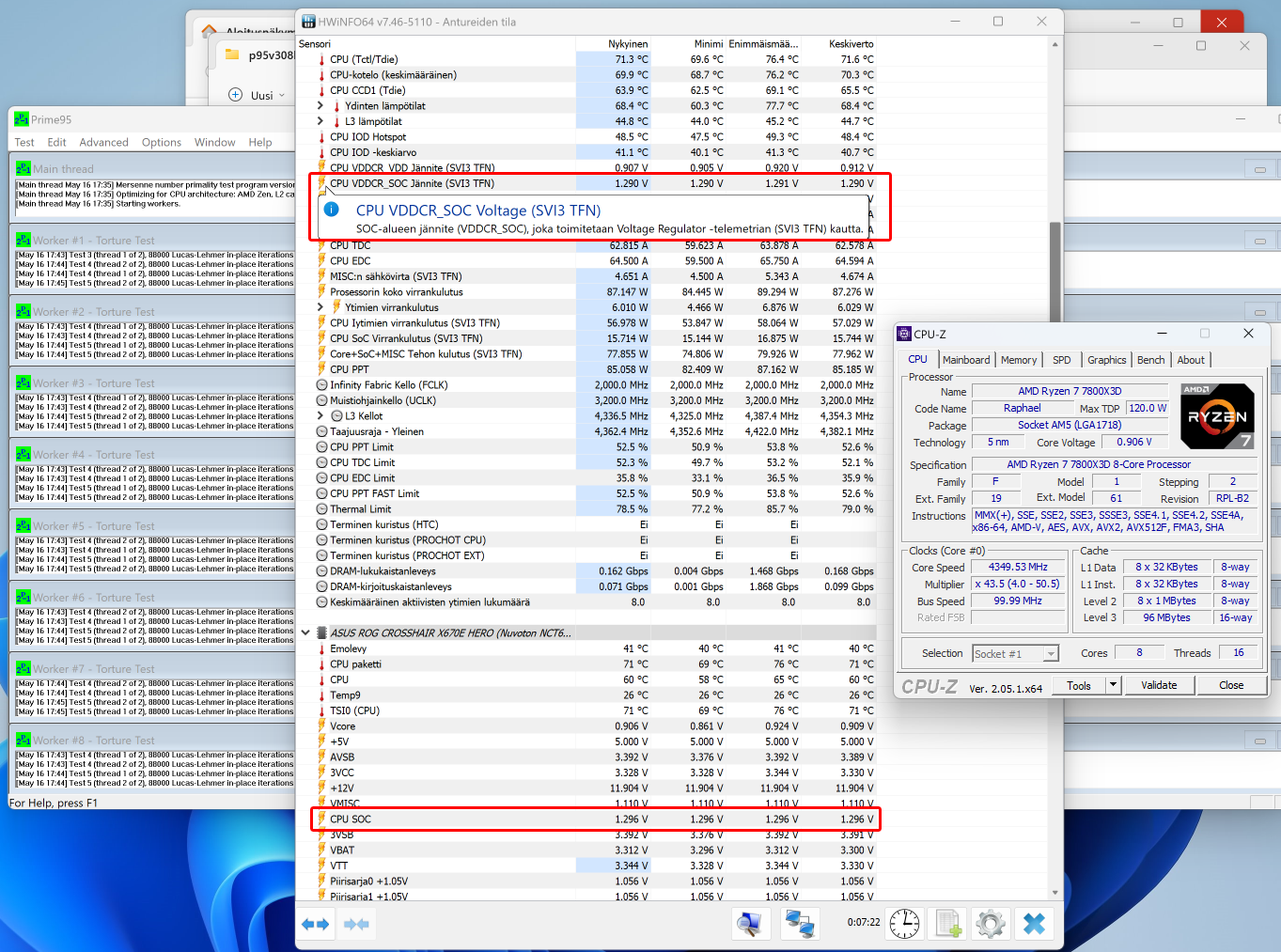Open the Test menu in Prime95
Image resolution: width=1281 pixels, height=952 pixels.
point(24,143)
